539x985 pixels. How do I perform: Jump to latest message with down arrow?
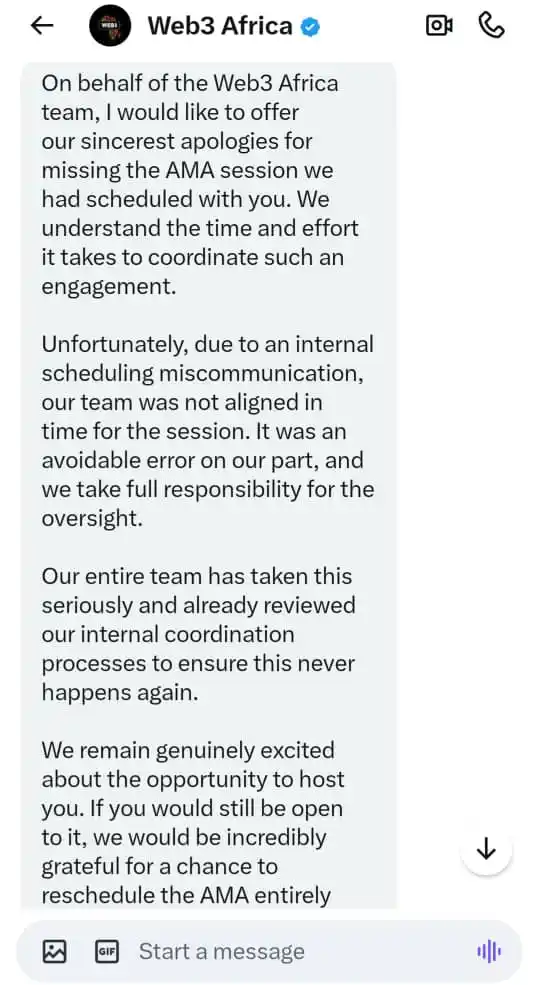[486, 851]
